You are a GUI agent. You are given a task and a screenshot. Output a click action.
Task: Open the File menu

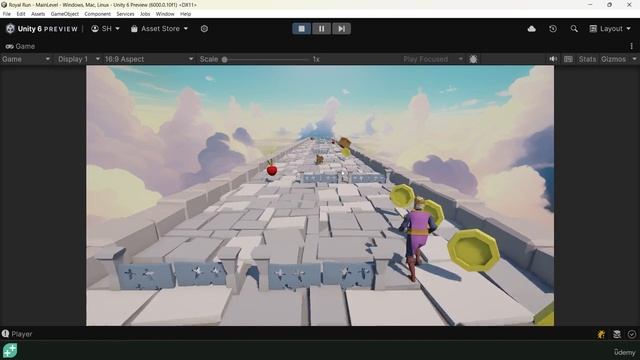tap(7, 14)
